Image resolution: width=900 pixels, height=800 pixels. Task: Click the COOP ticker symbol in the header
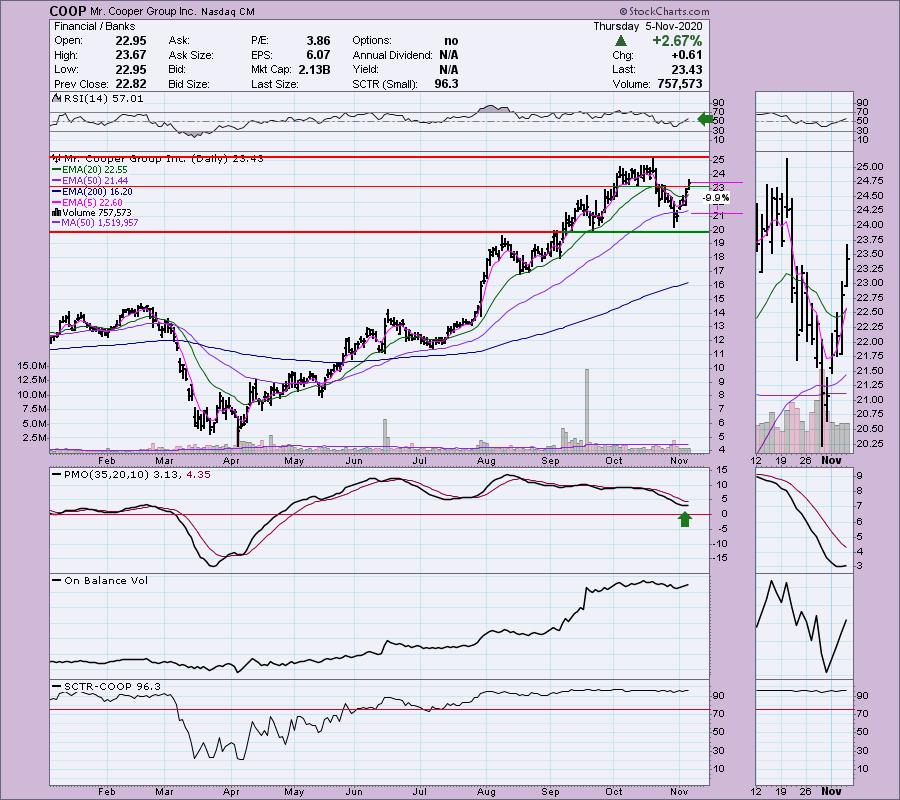67,11
